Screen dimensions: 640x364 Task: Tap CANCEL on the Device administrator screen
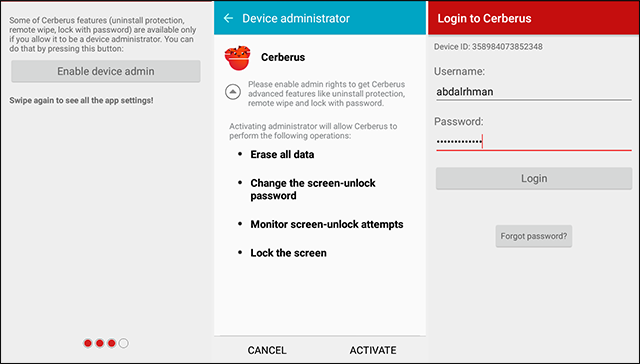click(x=267, y=350)
